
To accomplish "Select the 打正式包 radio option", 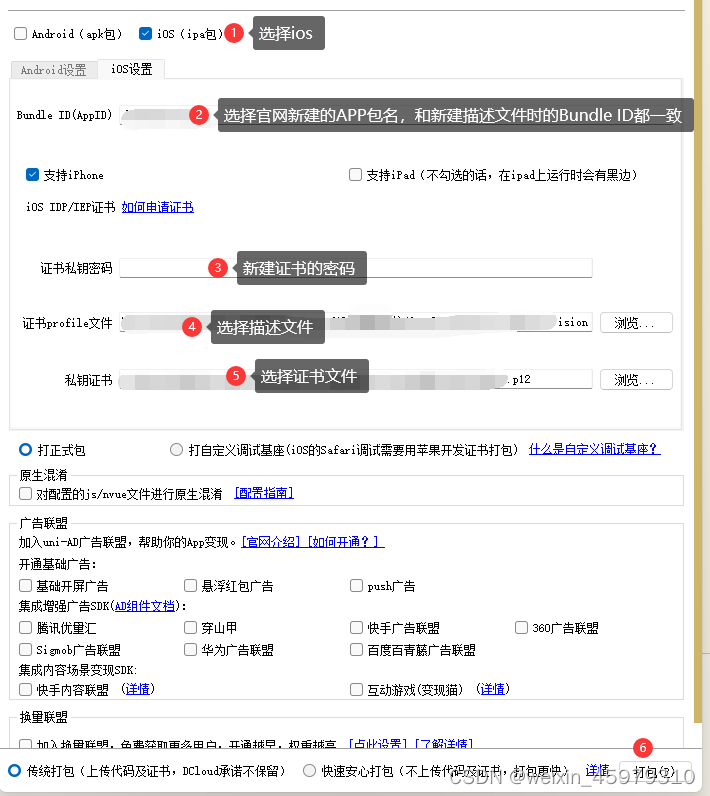I will click(25, 450).
